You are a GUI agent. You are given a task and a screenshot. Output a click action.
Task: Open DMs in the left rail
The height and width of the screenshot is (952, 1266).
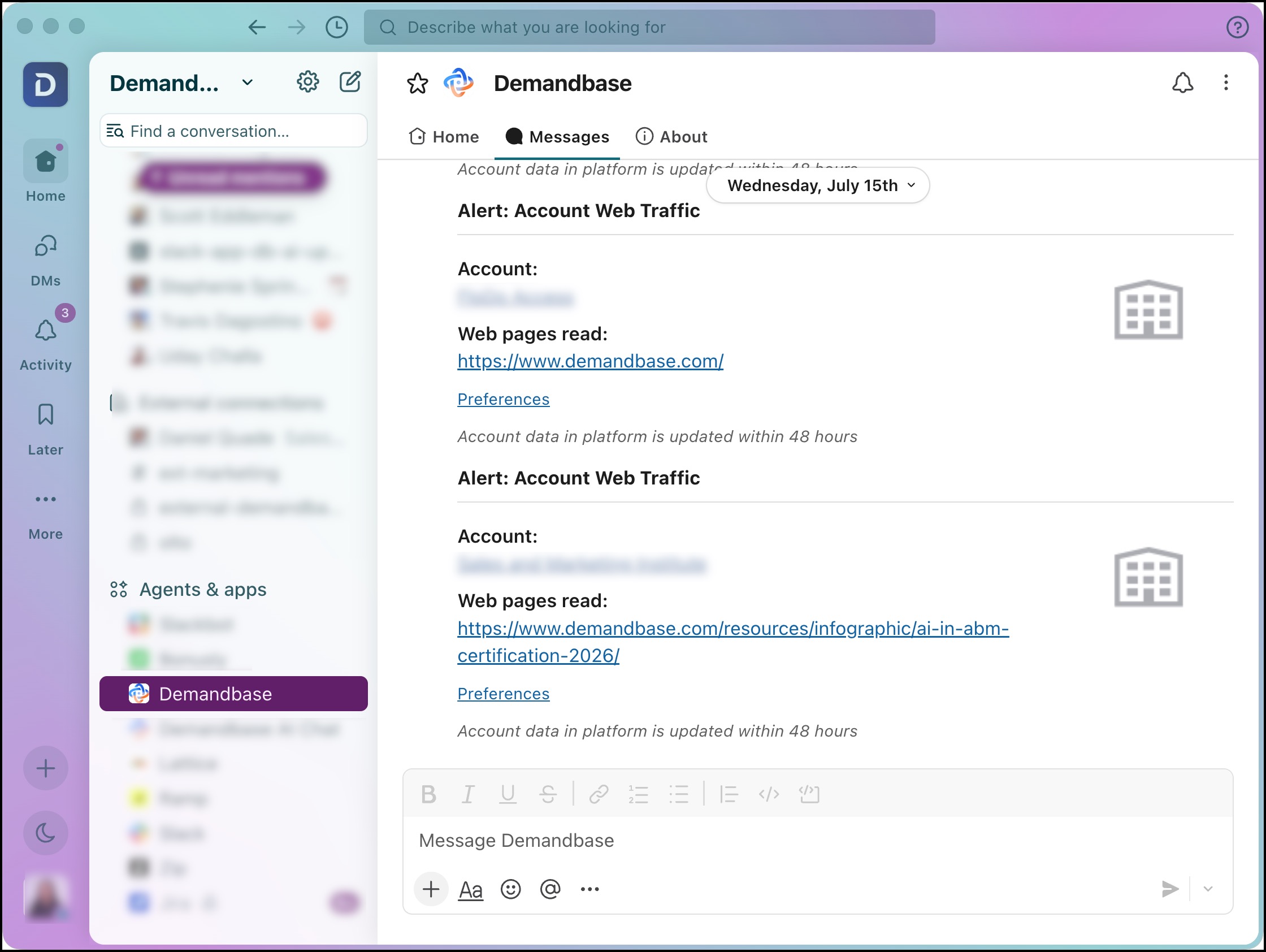pos(46,260)
